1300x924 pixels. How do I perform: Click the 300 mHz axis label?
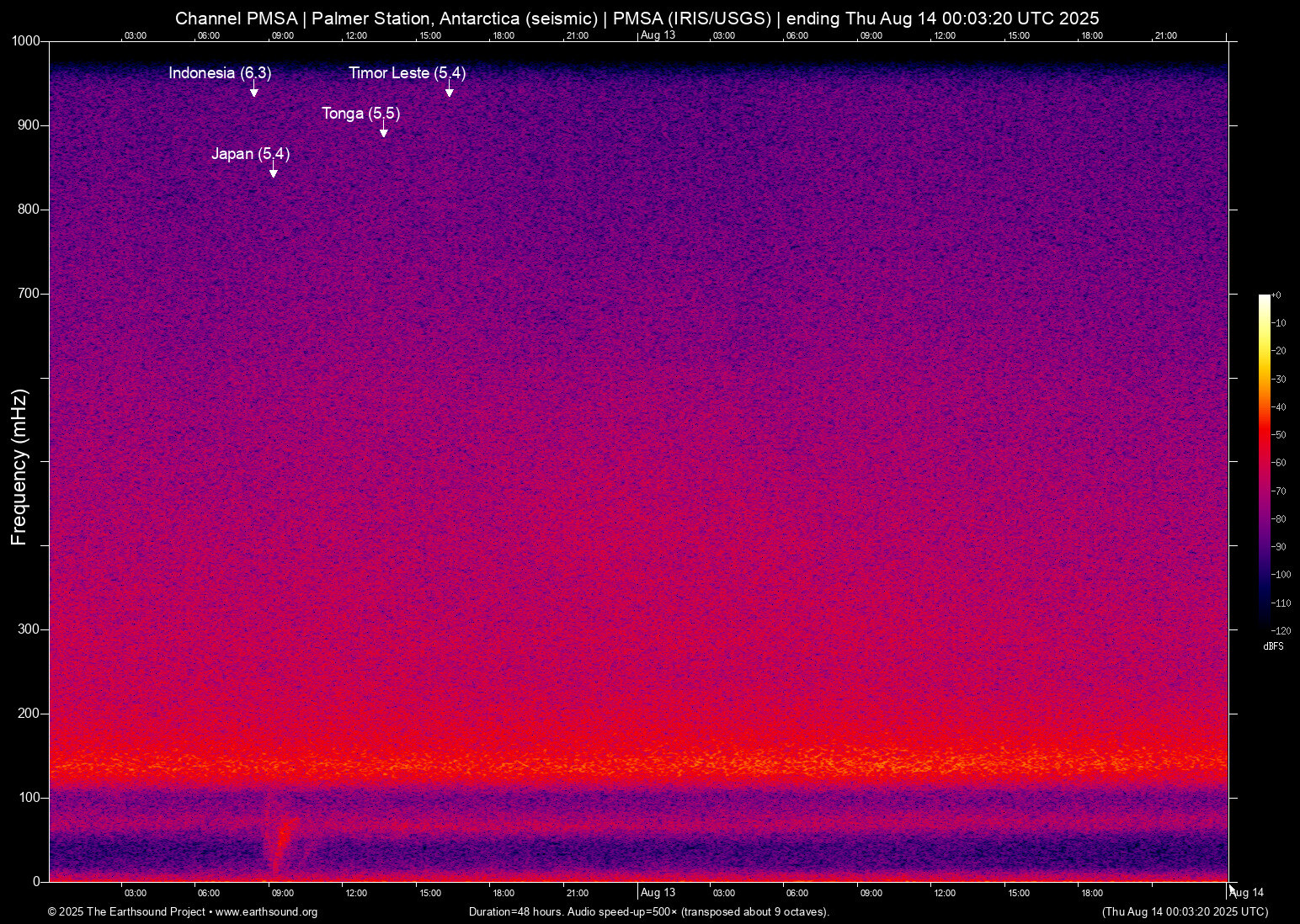coord(28,628)
